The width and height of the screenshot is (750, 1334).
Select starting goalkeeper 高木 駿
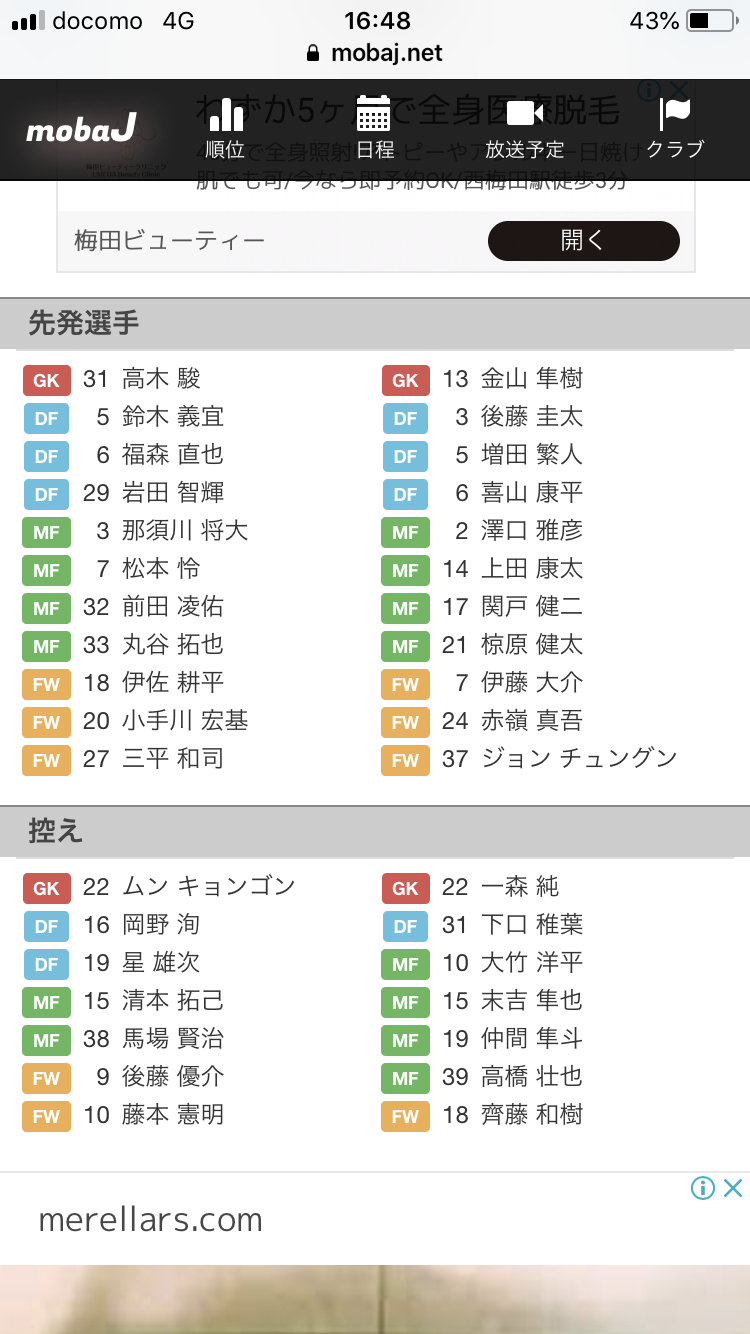point(160,379)
